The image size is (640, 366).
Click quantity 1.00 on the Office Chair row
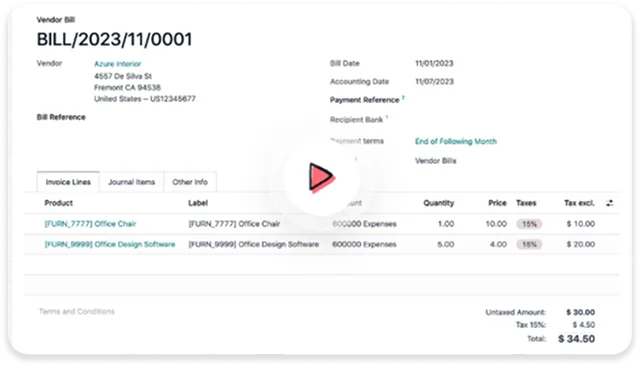[446, 224]
